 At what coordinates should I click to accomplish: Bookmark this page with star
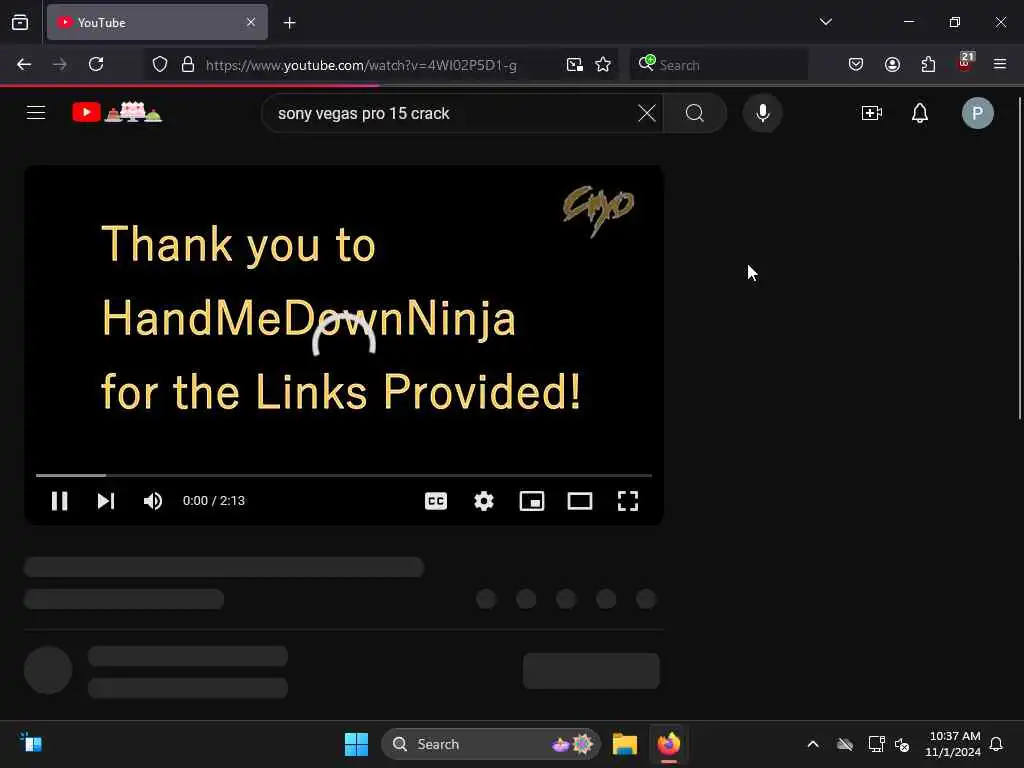[x=603, y=65]
